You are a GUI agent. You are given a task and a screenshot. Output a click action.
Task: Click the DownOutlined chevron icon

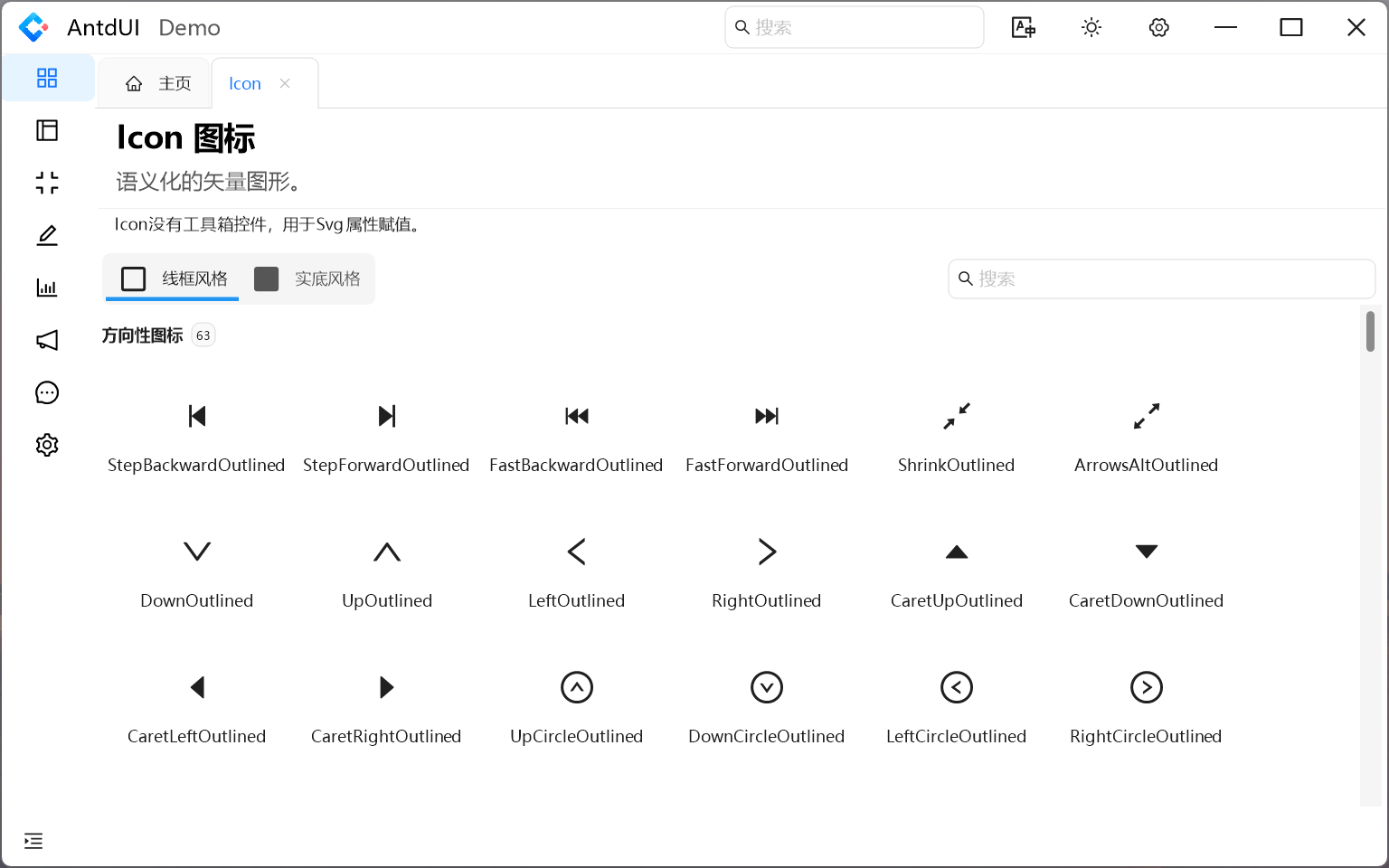coord(196,552)
